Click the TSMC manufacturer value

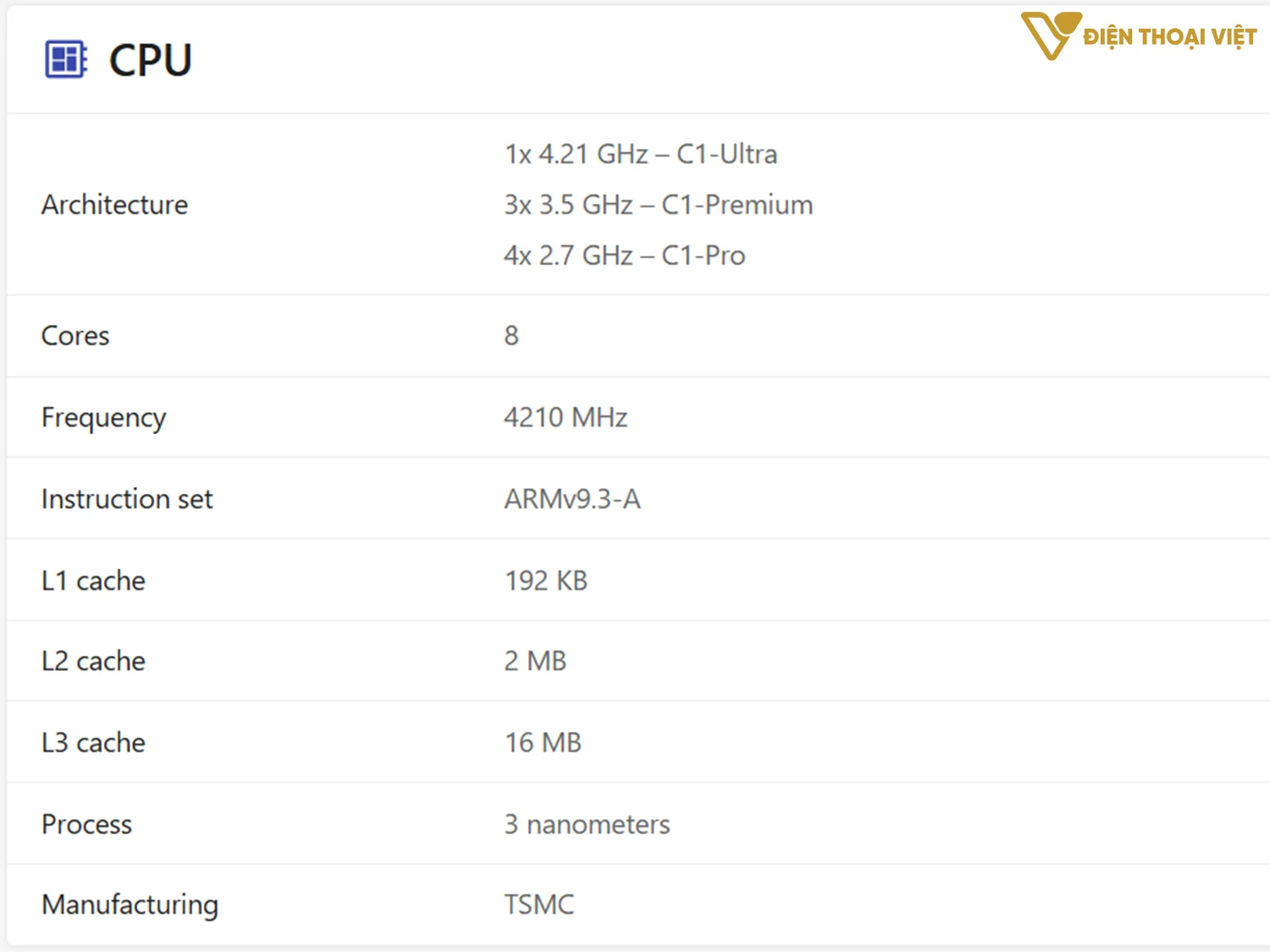click(x=538, y=905)
